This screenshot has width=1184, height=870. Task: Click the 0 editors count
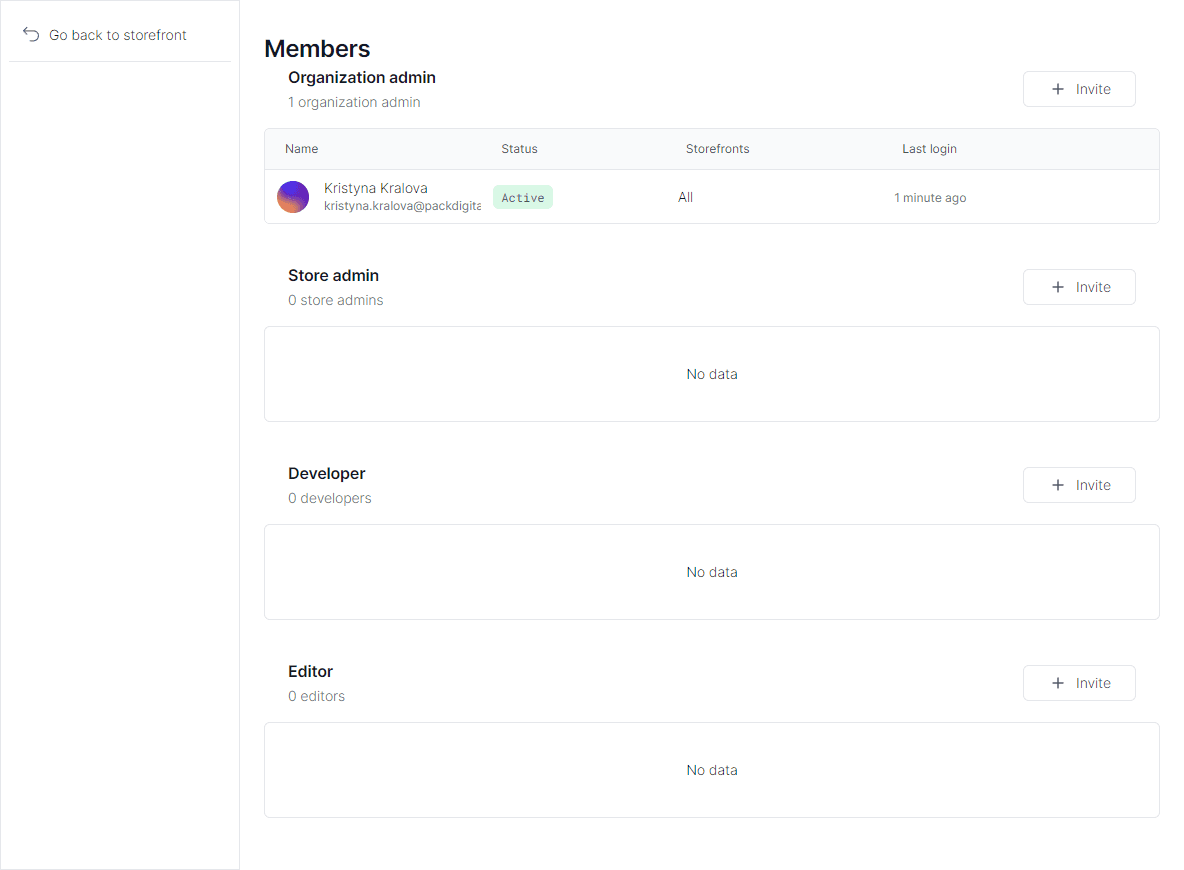coord(316,696)
